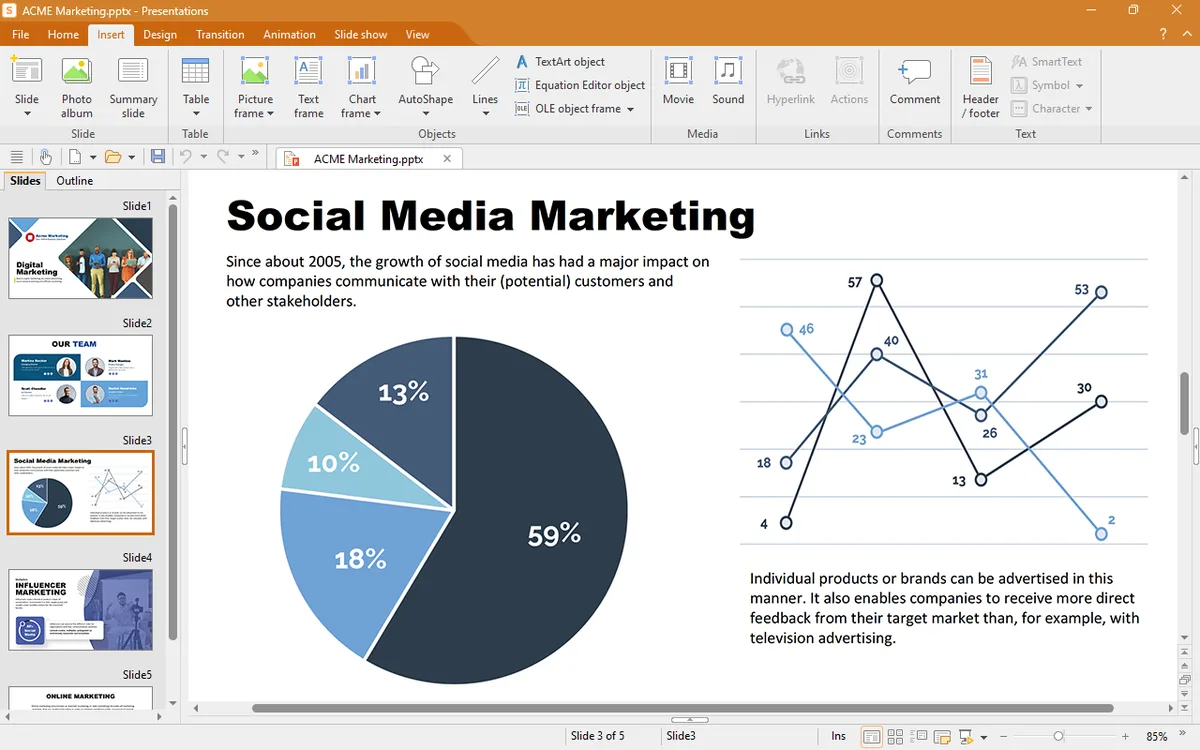Open the OLE object frame dropdown arrow
Viewport: 1200px width, 750px height.
630,109
